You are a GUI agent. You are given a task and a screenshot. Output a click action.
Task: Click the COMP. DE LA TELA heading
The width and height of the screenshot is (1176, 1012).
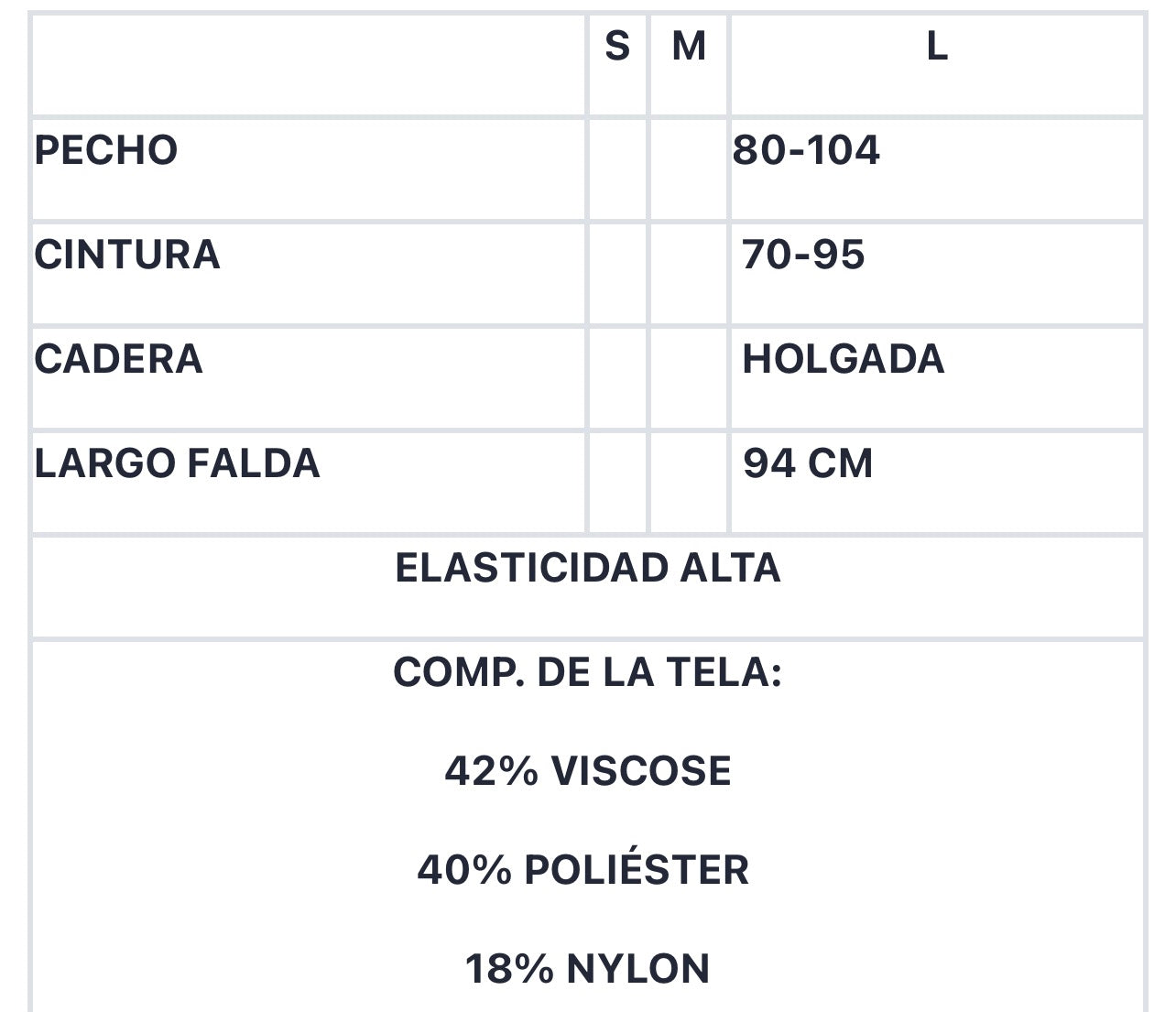[x=588, y=672]
